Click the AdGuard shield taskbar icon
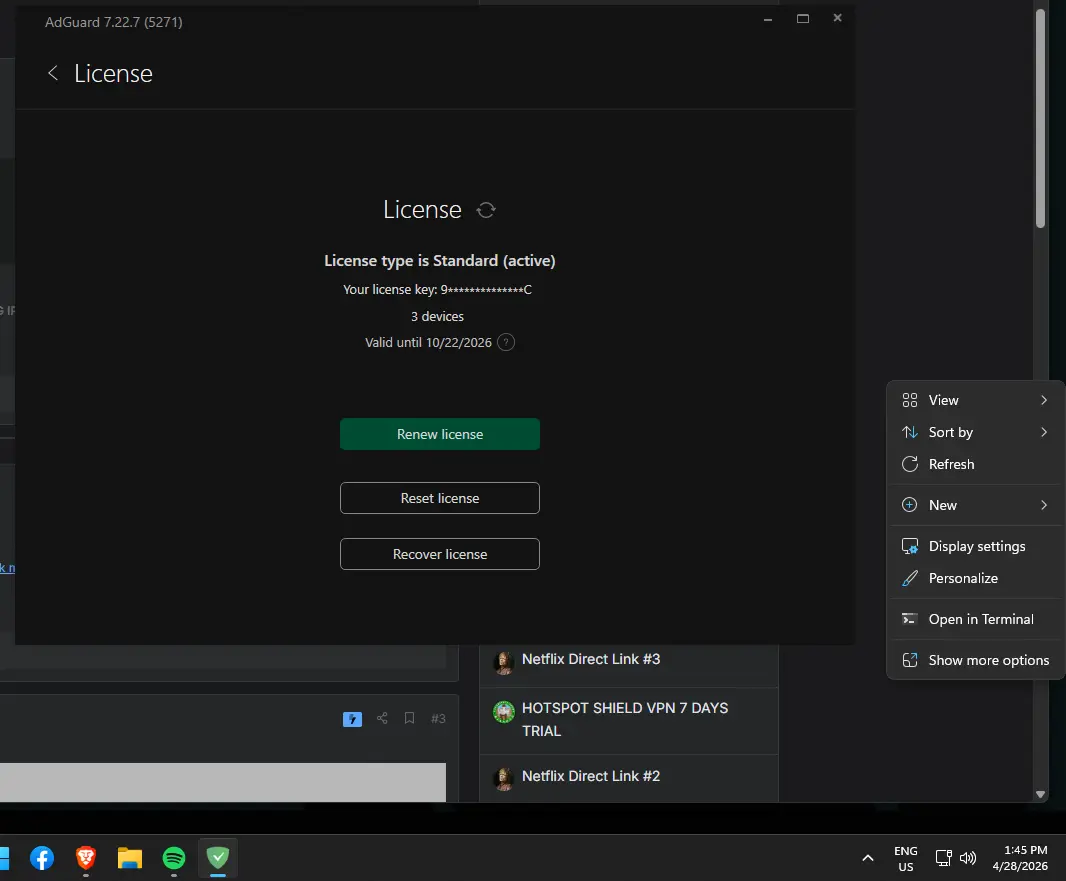This screenshot has height=881, width=1066. [218, 858]
